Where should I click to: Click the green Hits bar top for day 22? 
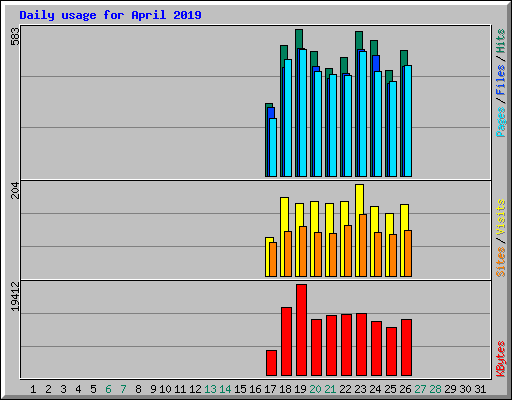(x=344, y=65)
